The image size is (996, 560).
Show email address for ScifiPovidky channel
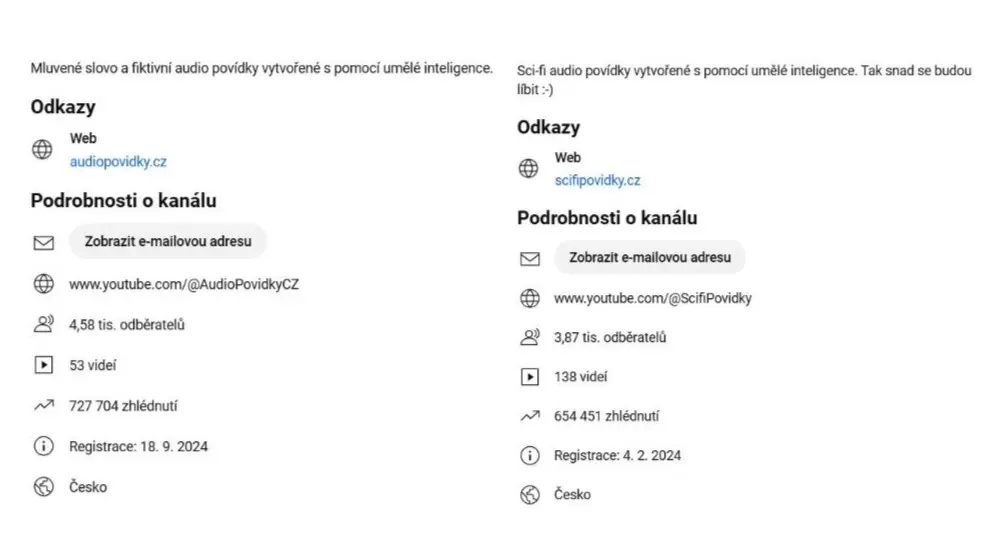tap(649, 258)
